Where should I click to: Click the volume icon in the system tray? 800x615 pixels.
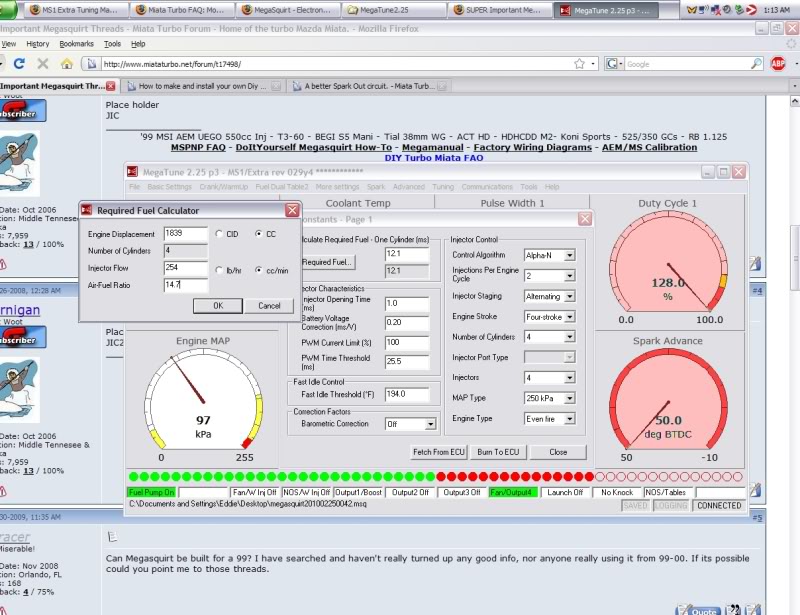[x=701, y=10]
